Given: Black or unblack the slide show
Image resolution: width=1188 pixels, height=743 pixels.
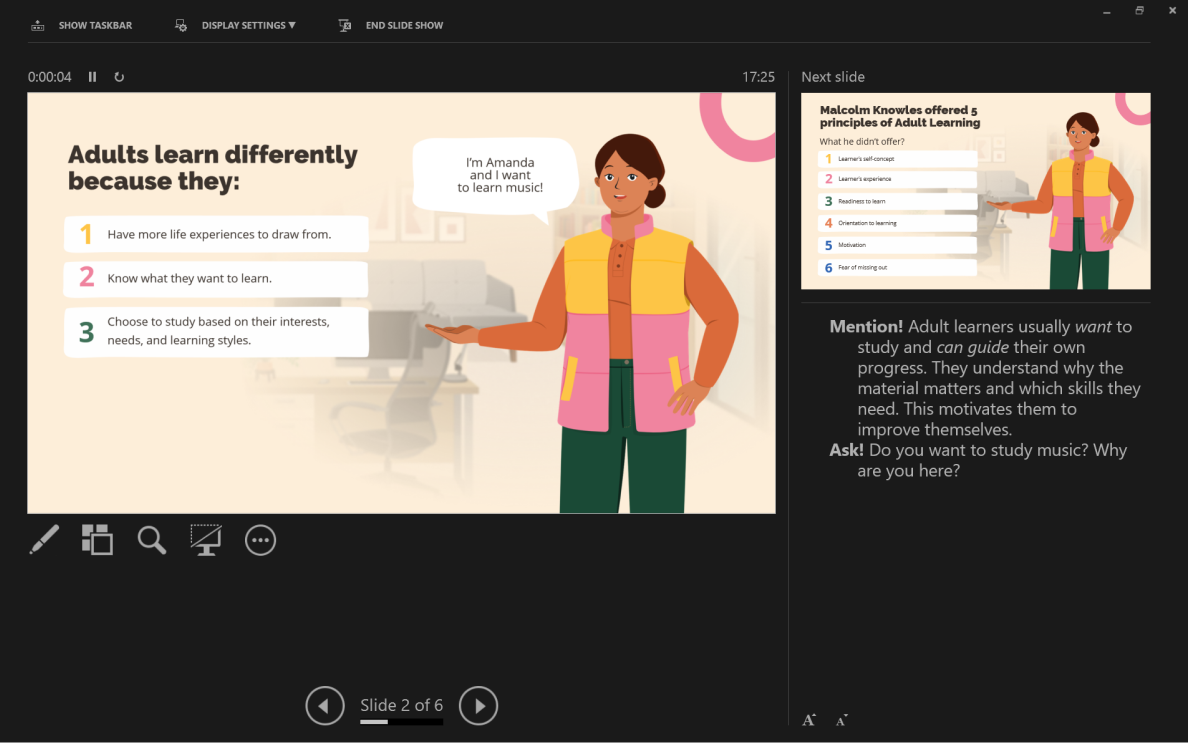Looking at the screenshot, I should coord(205,540).
